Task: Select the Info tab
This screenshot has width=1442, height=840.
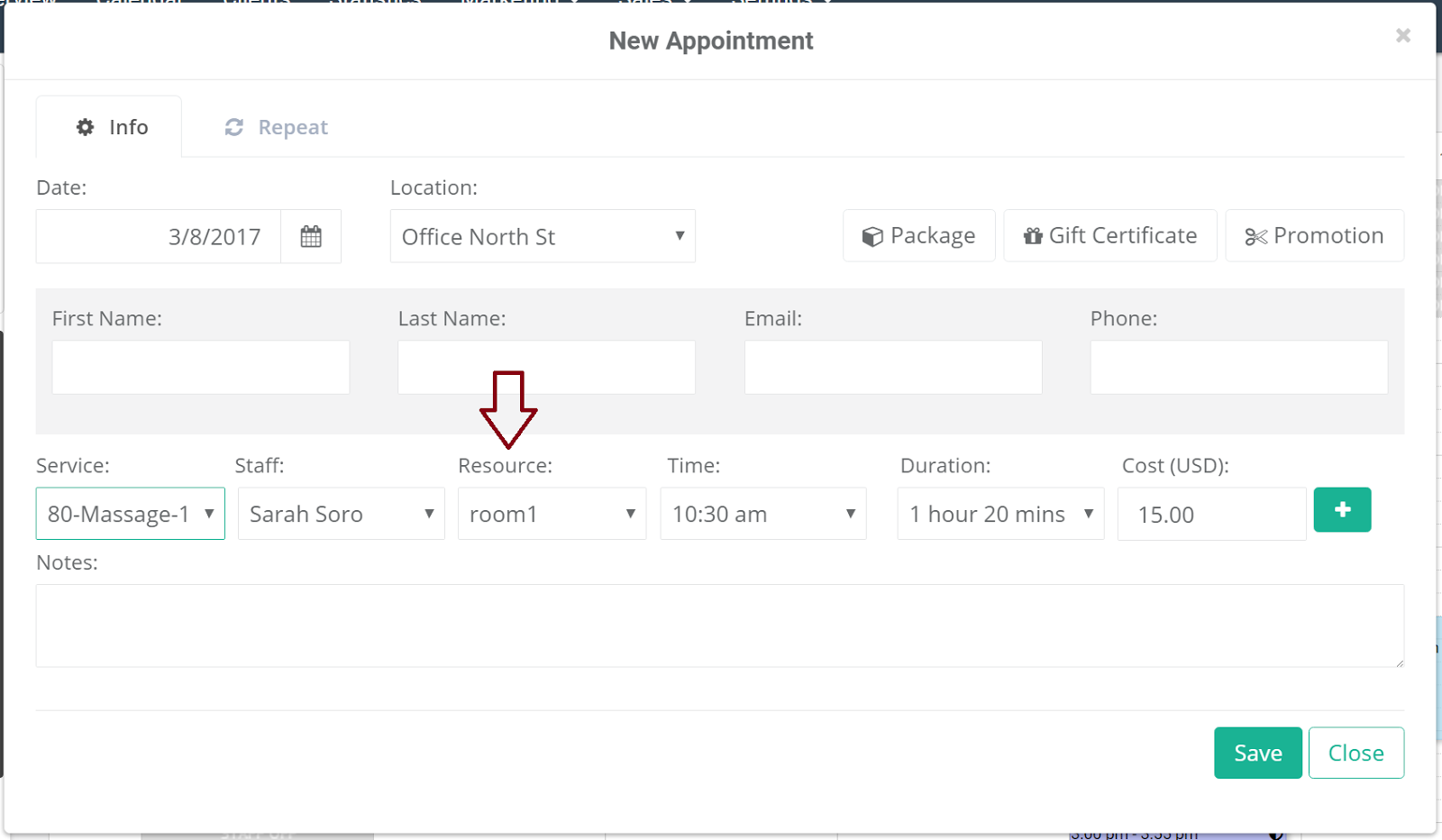Action: [x=109, y=127]
